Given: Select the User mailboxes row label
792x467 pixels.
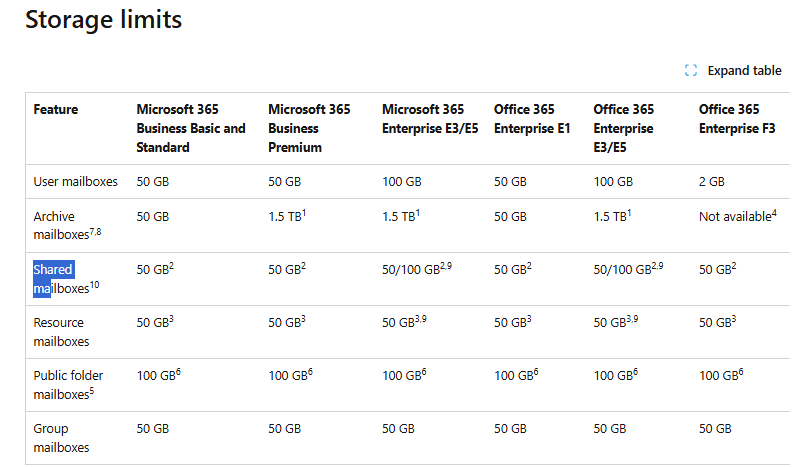Looking at the screenshot, I should 75,182.
